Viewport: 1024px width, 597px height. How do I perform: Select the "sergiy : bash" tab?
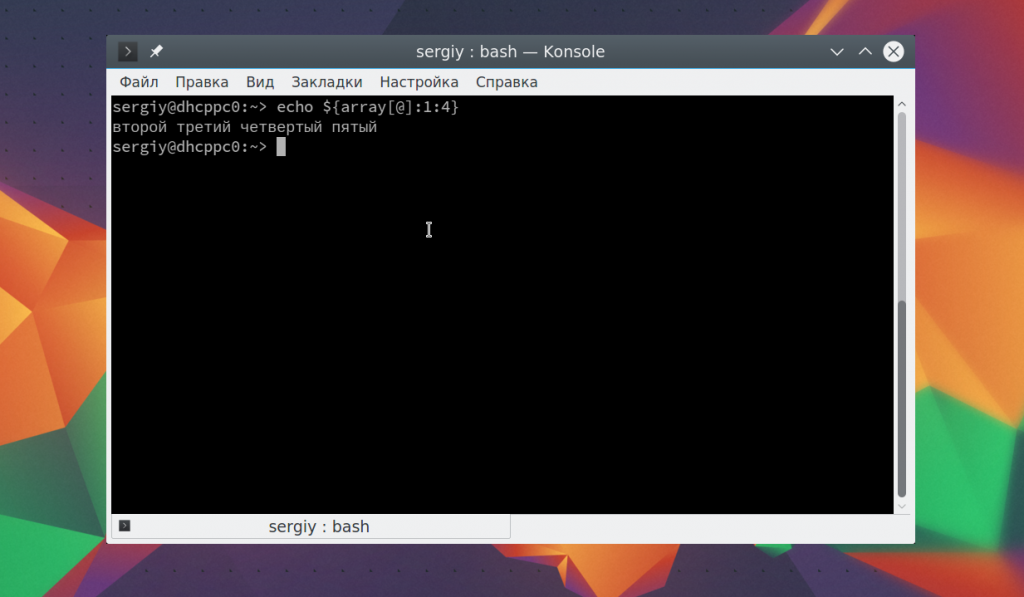[x=311, y=526]
